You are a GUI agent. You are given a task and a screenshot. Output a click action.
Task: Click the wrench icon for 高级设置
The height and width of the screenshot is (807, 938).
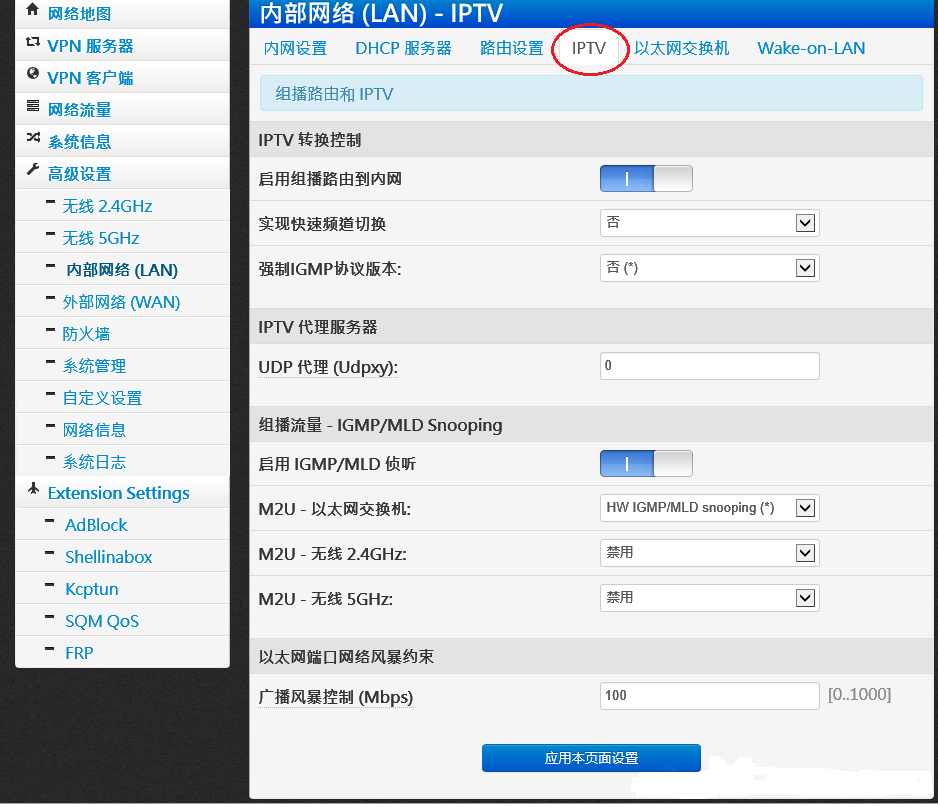coord(33,171)
